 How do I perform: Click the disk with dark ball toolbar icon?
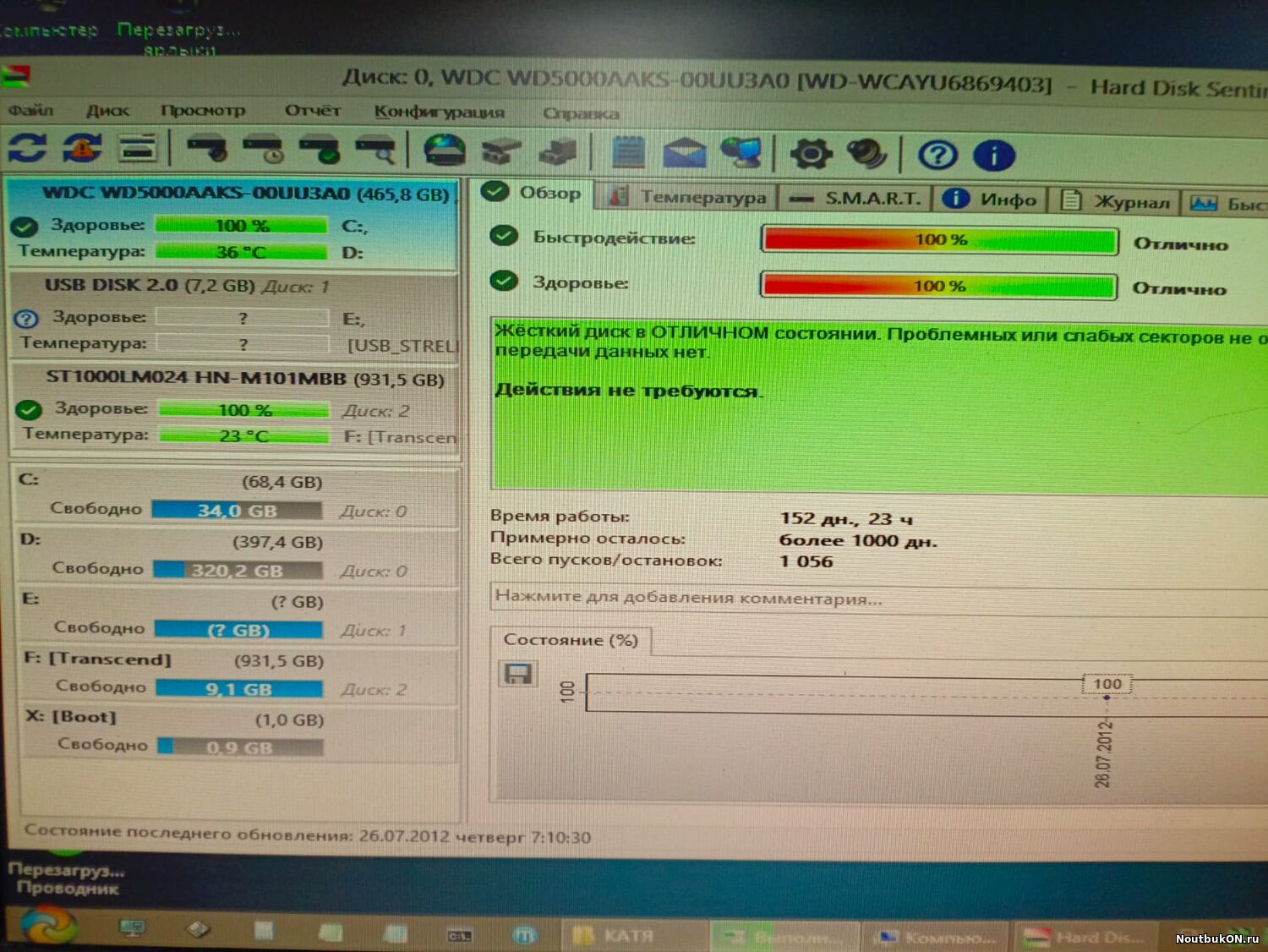click(208, 150)
